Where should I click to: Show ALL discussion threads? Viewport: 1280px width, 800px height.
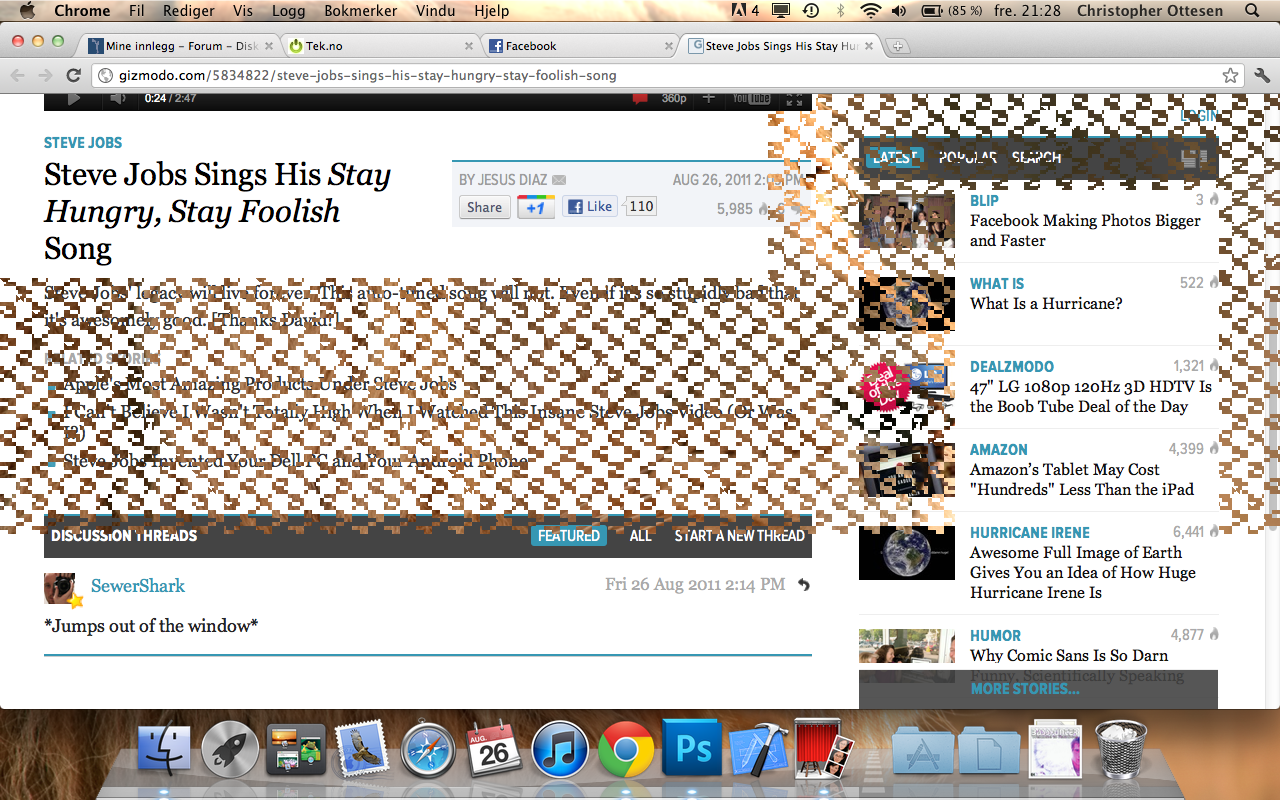tap(641, 536)
